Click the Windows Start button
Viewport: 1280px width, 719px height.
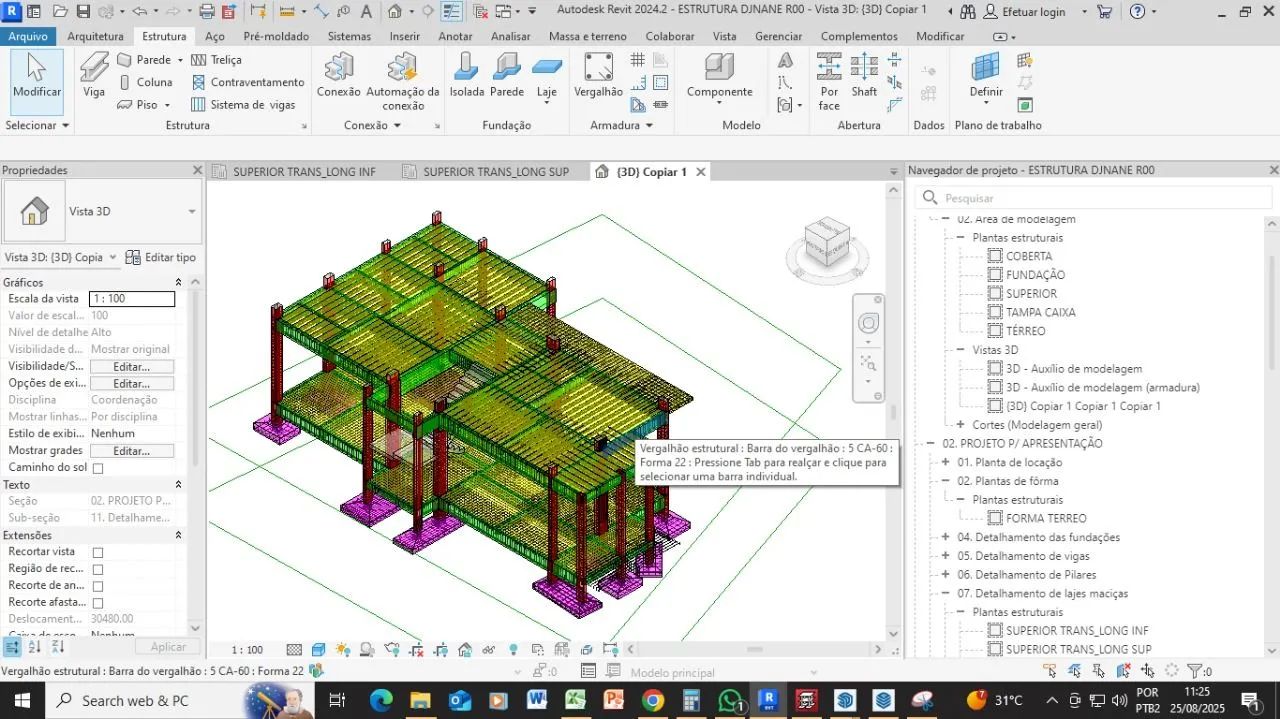[x=21, y=700]
